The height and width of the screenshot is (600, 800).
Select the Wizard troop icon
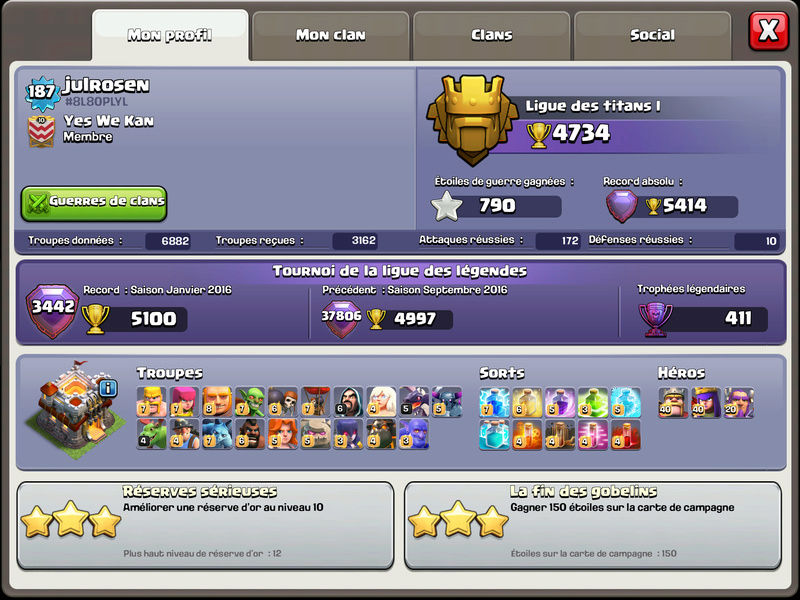point(348,402)
